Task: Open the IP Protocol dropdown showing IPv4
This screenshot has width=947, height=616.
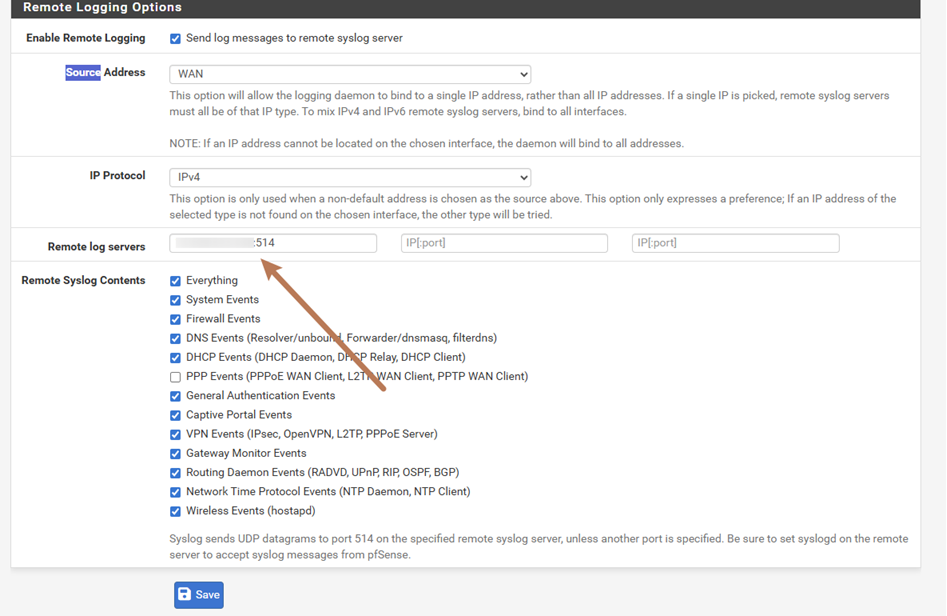Action: click(x=349, y=176)
